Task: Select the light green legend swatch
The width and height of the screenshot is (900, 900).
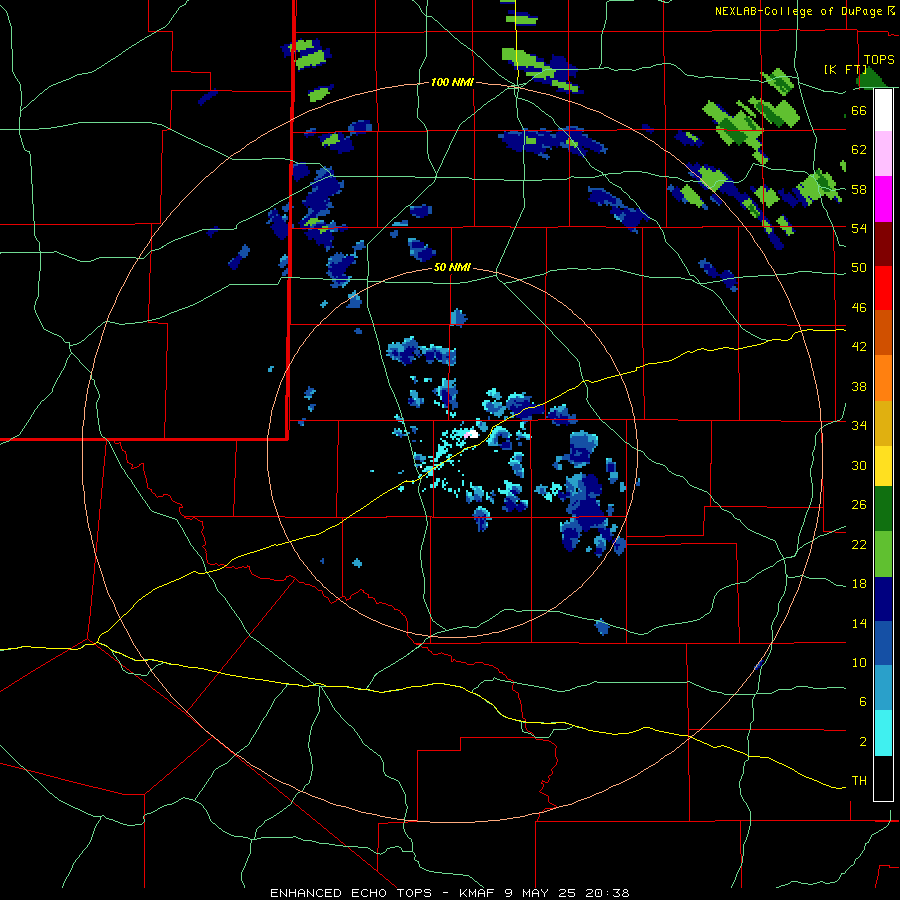Action: point(883,554)
